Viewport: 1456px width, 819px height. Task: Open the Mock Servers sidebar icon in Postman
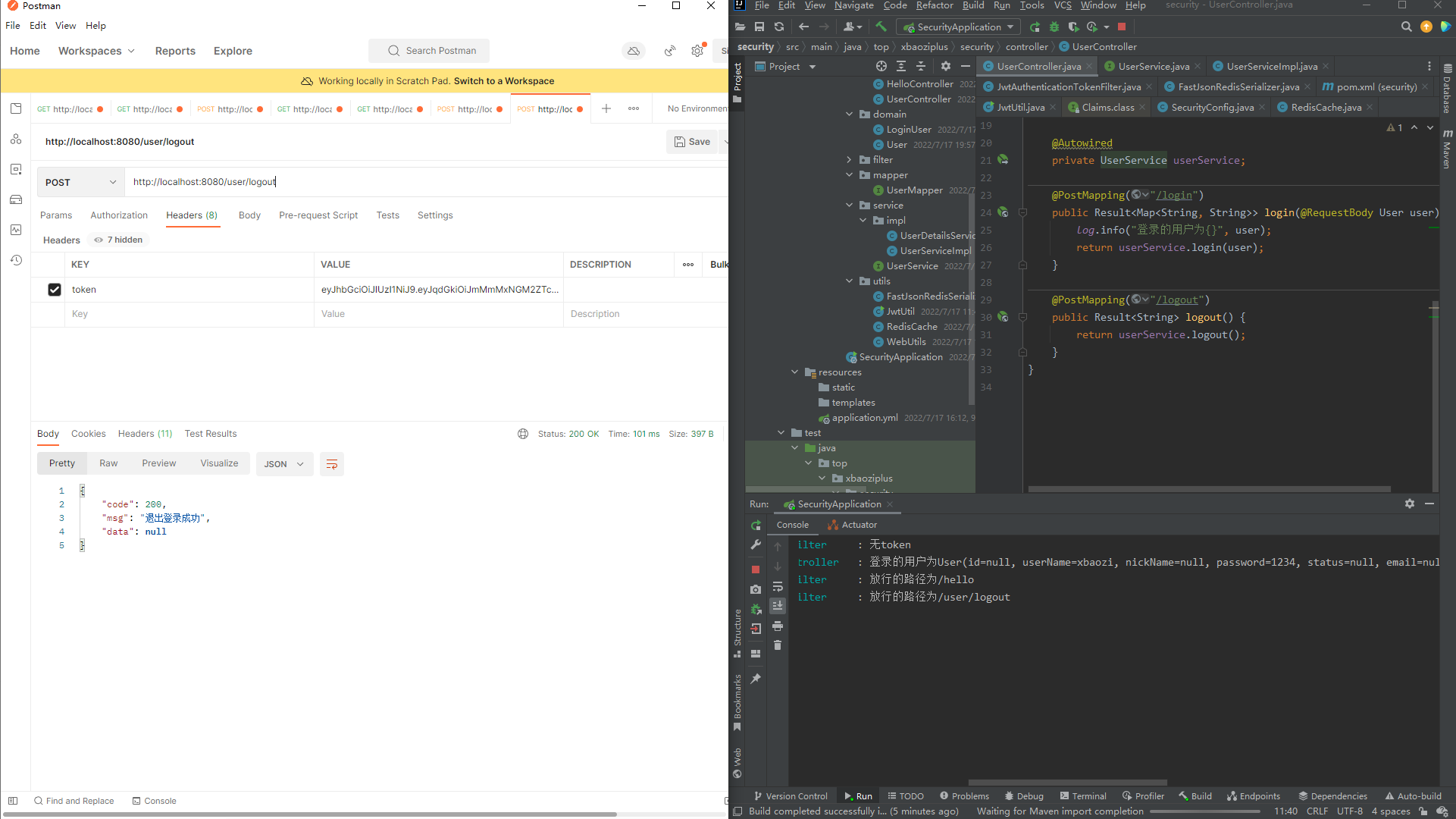[x=16, y=199]
